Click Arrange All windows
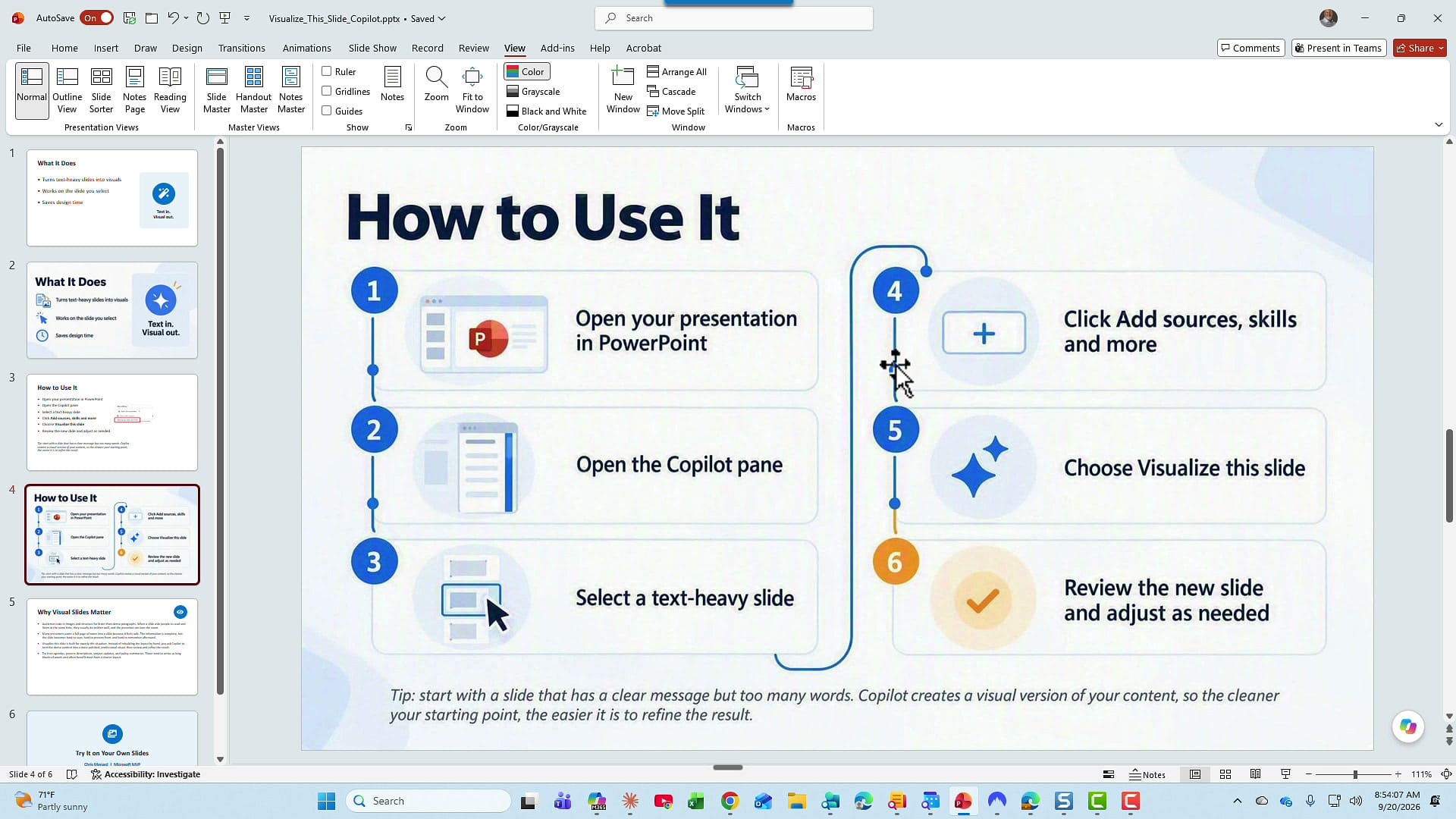The height and width of the screenshot is (819, 1456). coord(676,71)
